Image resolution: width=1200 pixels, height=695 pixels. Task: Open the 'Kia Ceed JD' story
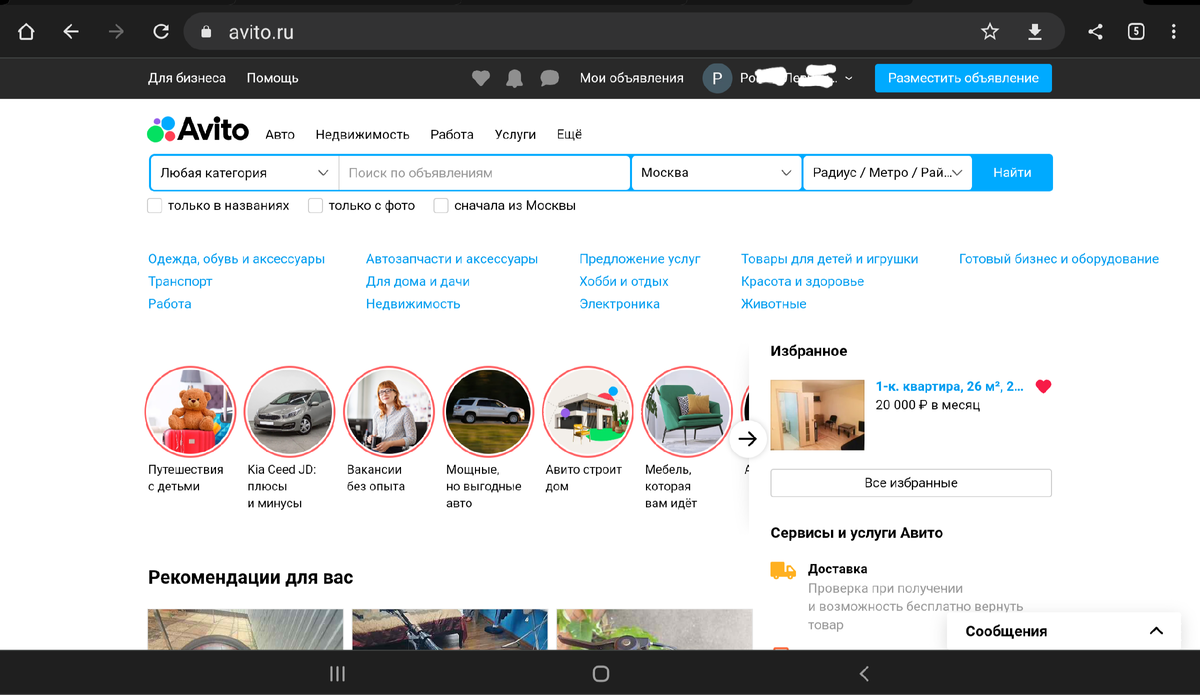(289, 411)
